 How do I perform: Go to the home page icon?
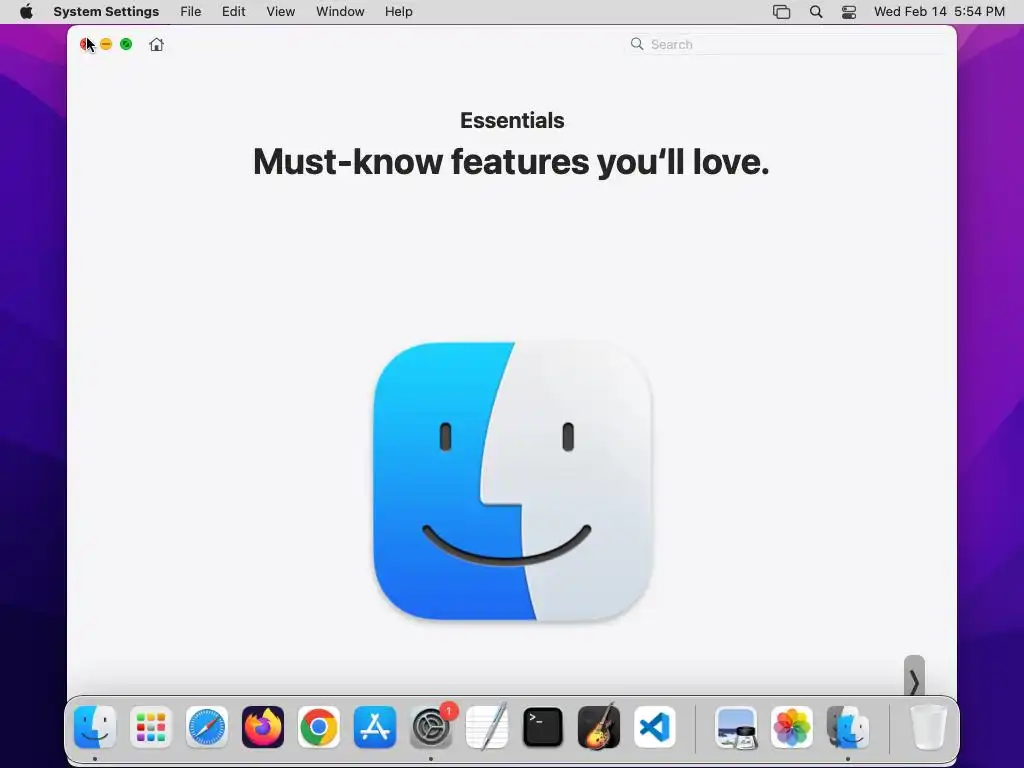coord(156,44)
